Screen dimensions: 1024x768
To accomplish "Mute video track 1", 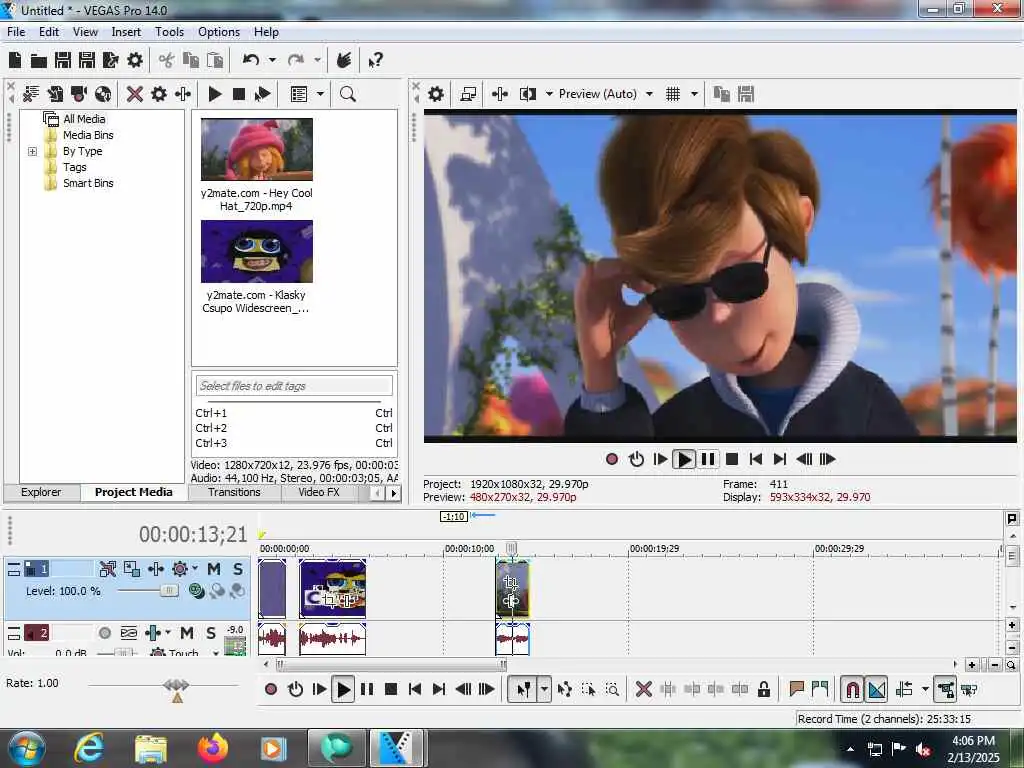I will pos(214,569).
